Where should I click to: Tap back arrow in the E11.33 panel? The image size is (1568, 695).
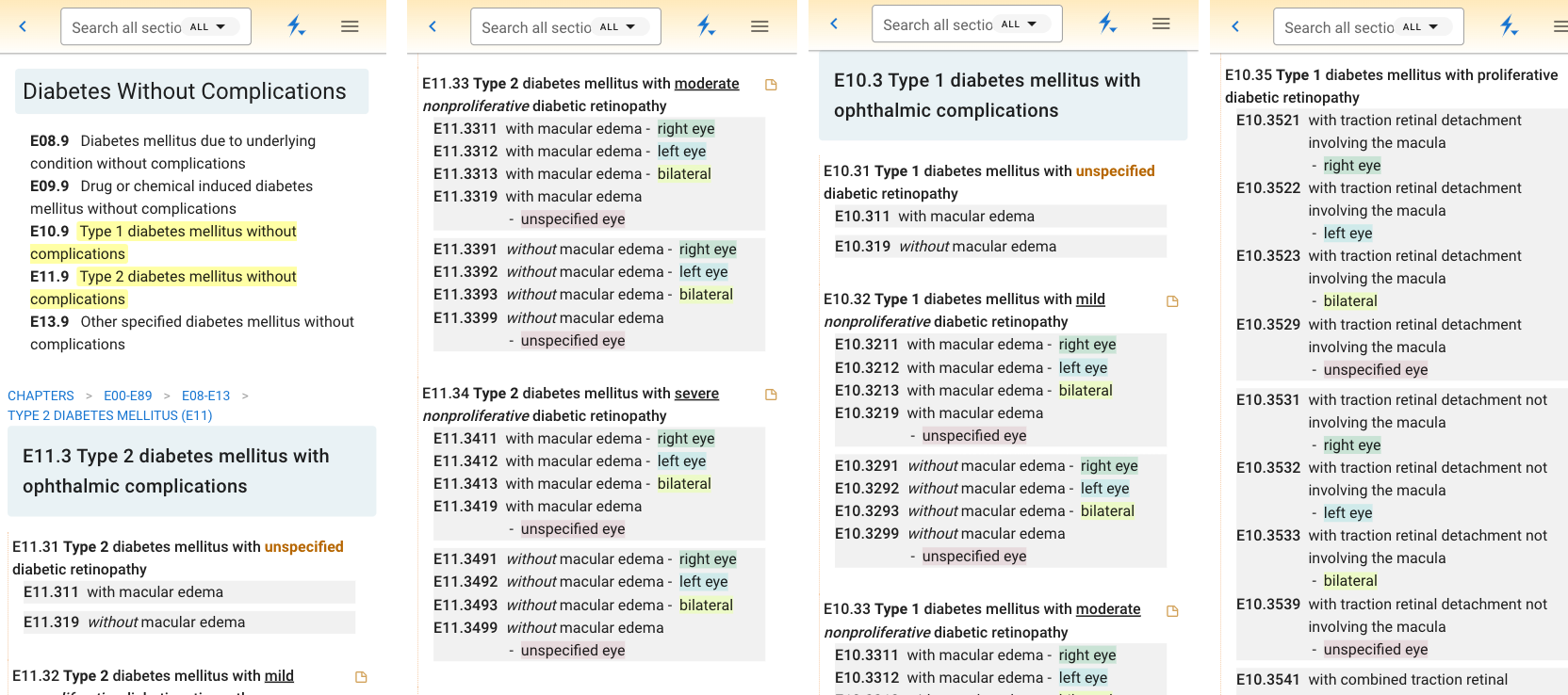[x=433, y=26]
